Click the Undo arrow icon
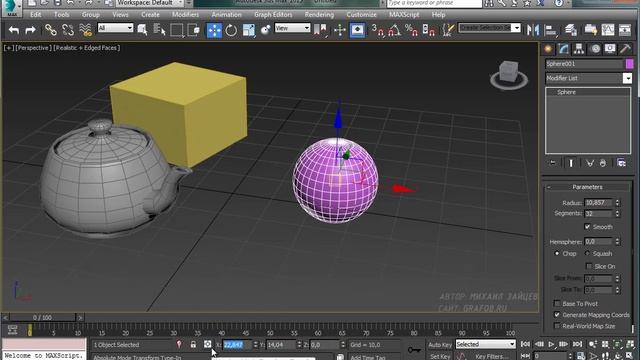The height and width of the screenshot is (360, 640). tap(14, 30)
